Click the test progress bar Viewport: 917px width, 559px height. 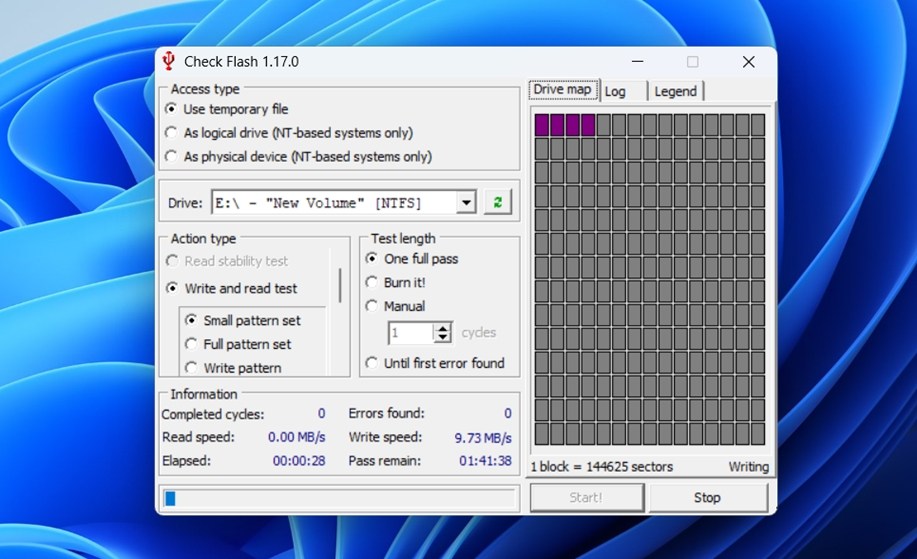point(339,498)
